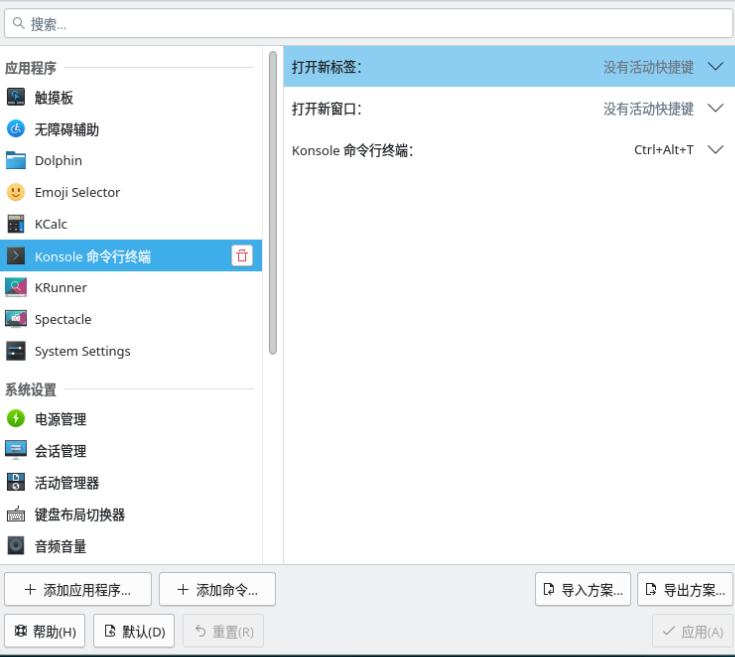Image resolution: width=735 pixels, height=657 pixels.
Task: Click 导出方案... button
Action: pyautogui.click(x=685, y=590)
